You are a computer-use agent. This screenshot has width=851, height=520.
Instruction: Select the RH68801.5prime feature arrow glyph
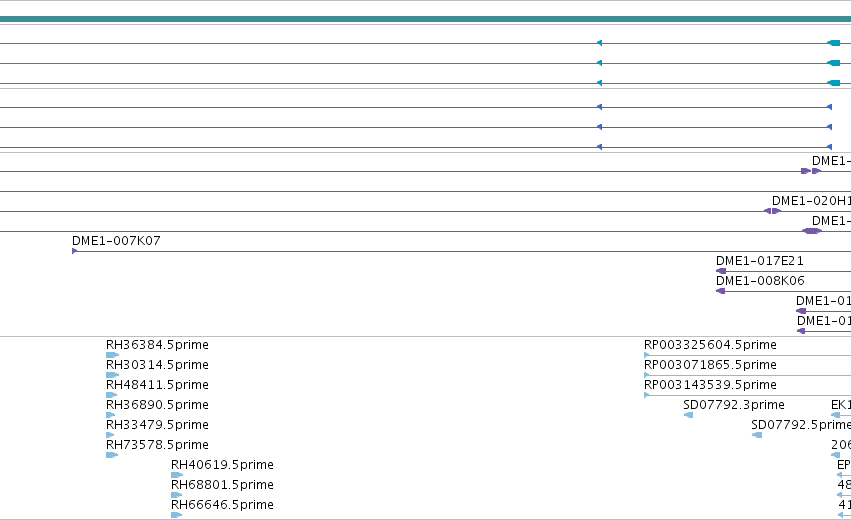coord(176,495)
